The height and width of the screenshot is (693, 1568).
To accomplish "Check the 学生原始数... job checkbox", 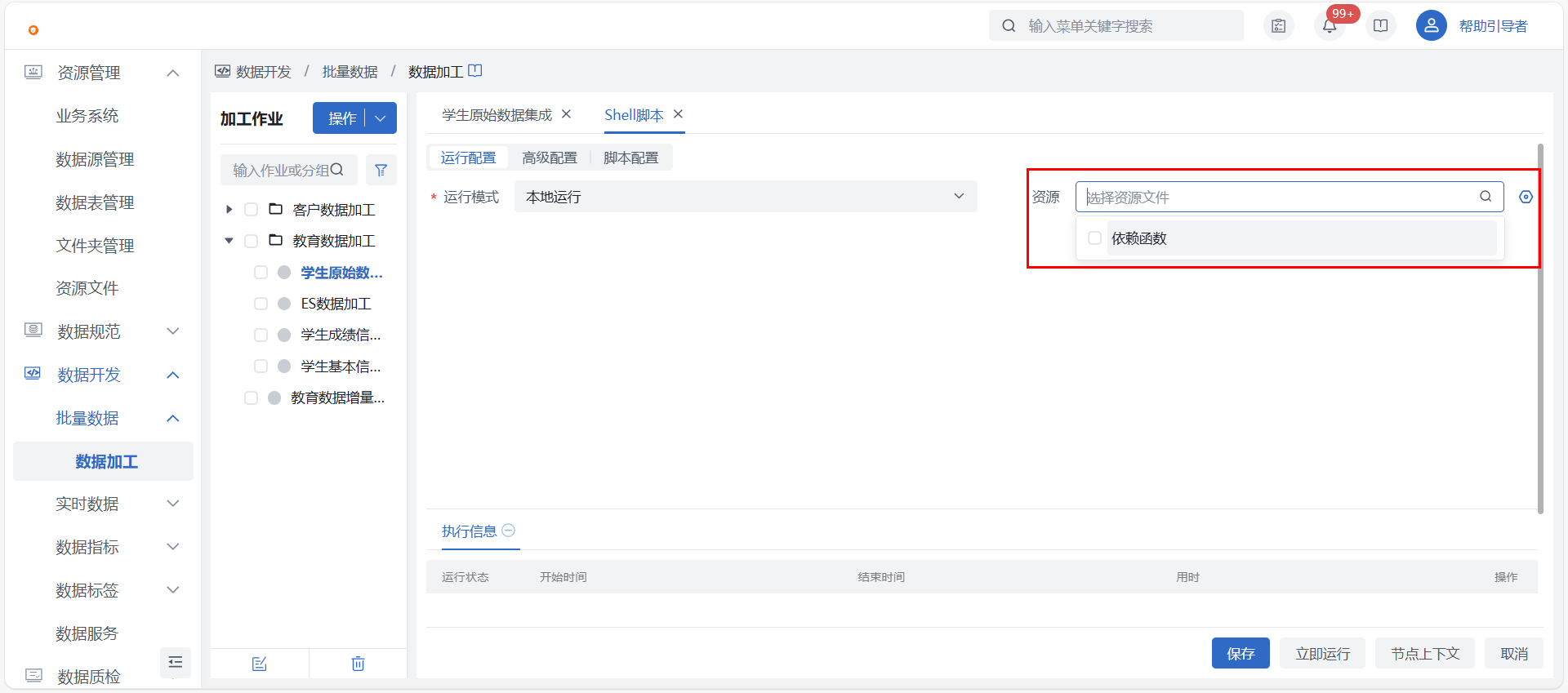I will coord(261,272).
